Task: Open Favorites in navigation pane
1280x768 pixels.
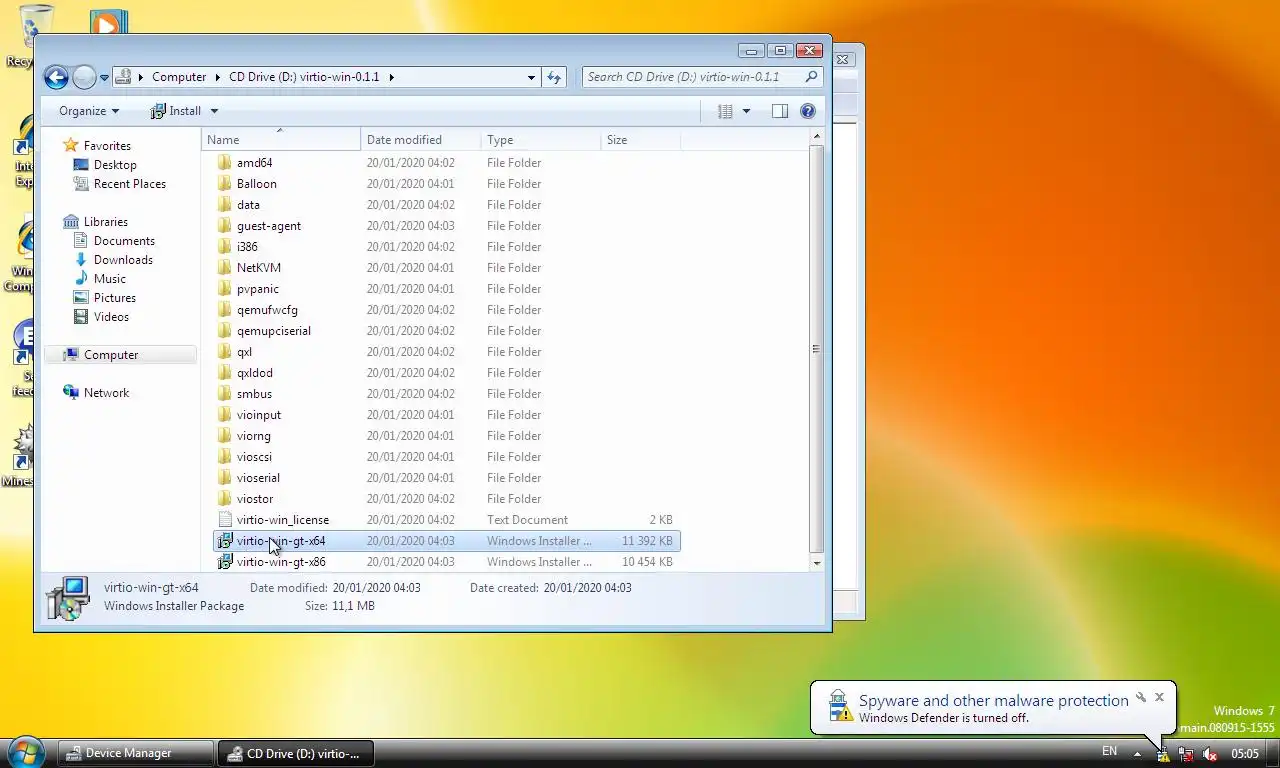Action: coord(107,146)
